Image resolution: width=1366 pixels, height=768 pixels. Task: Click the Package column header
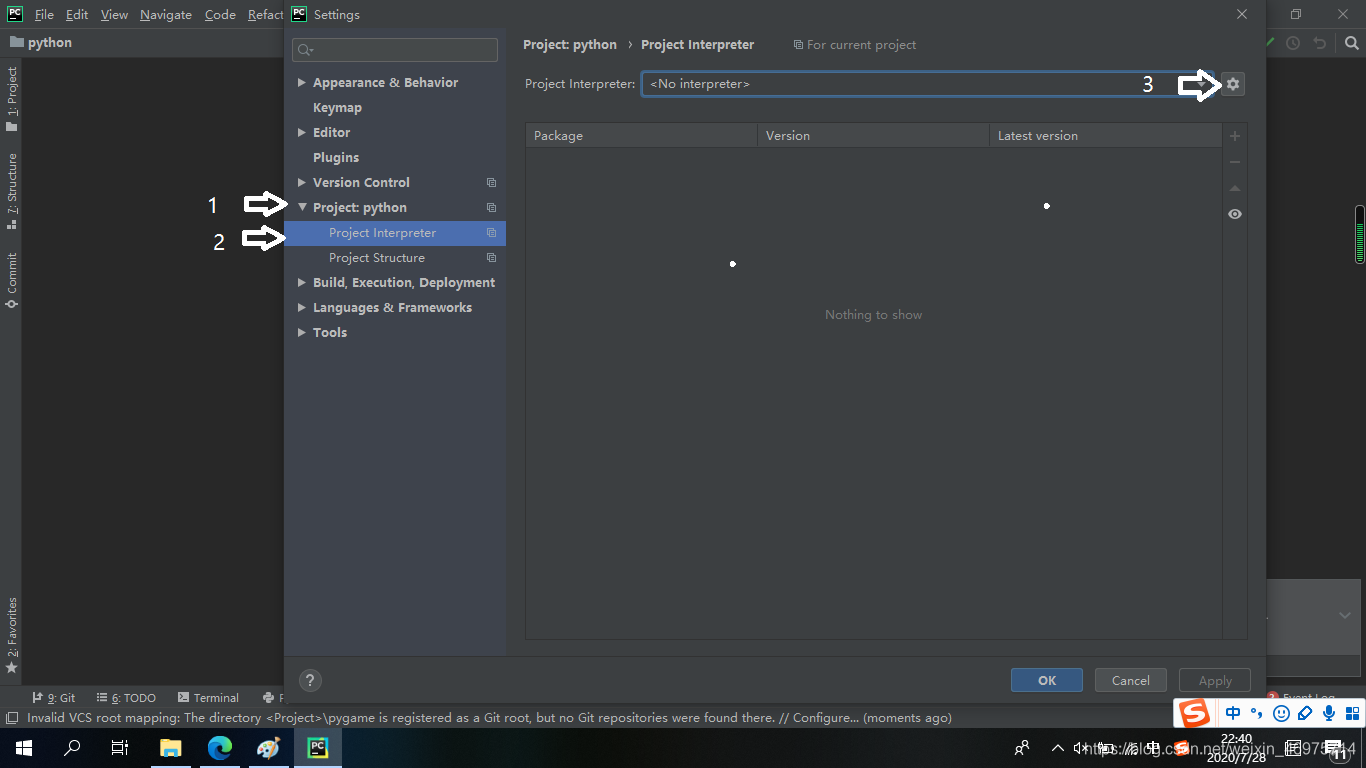(x=642, y=136)
